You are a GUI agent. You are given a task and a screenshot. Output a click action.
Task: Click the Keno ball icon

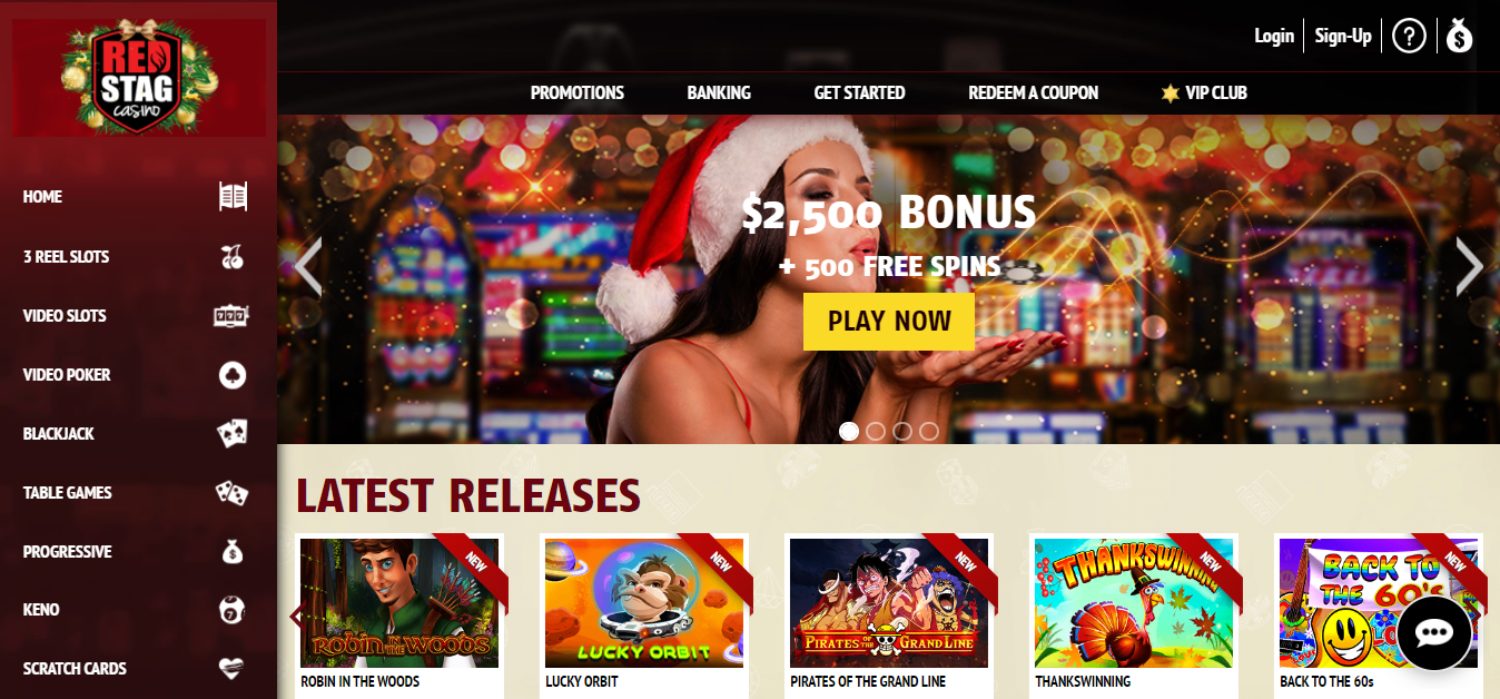click(232, 609)
